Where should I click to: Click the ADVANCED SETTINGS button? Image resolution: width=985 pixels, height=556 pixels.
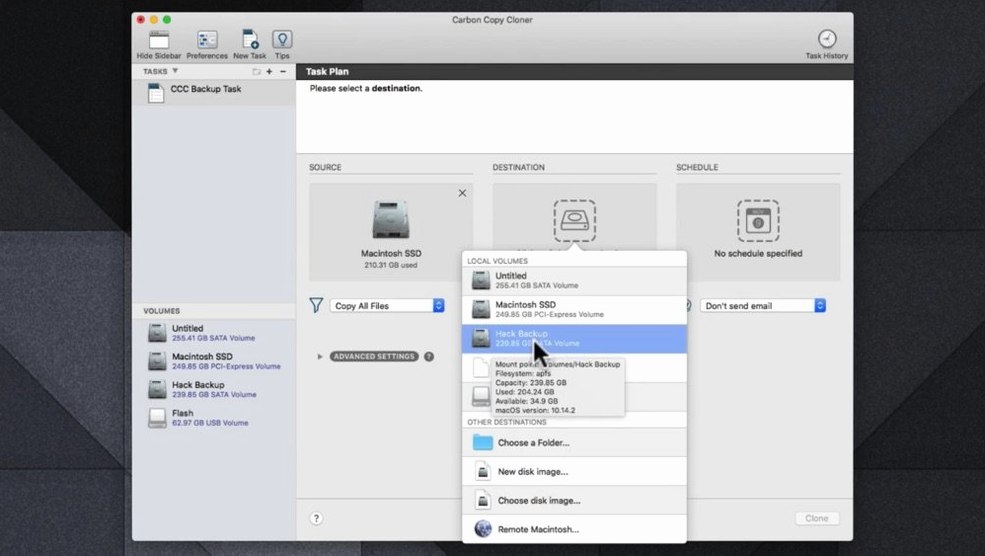pos(374,356)
